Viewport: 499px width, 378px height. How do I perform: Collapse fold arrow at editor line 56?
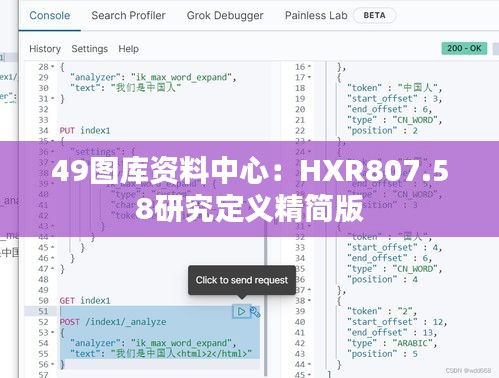(x=53, y=364)
